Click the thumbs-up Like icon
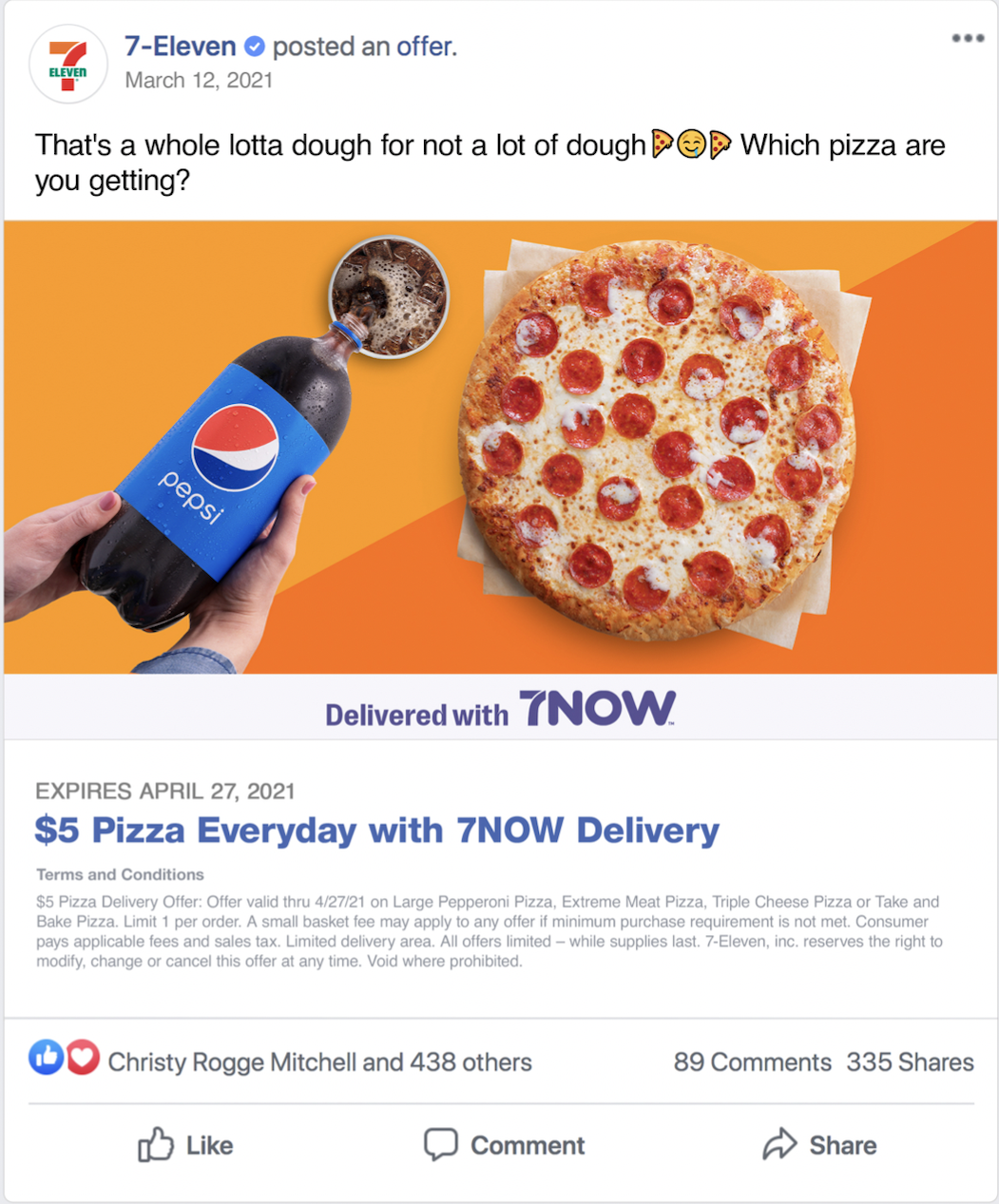This screenshot has height=1204, width=999. point(156,1145)
